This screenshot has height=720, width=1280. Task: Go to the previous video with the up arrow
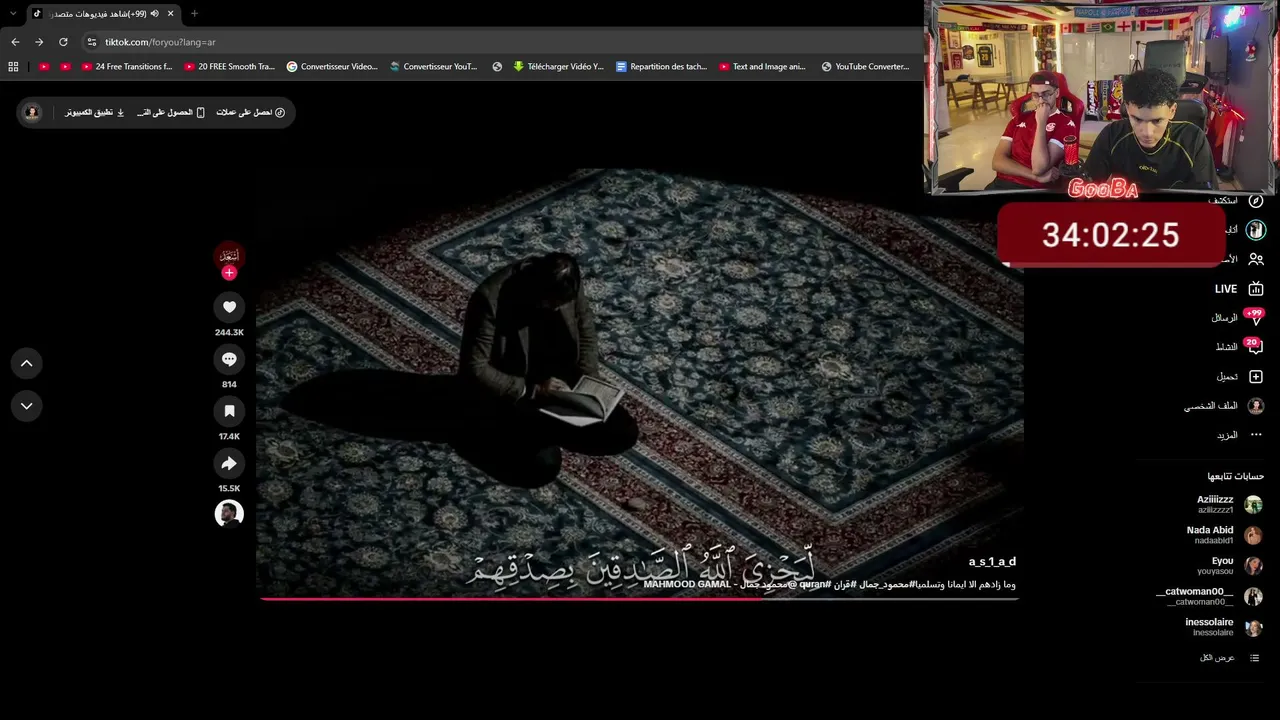pyautogui.click(x=27, y=363)
